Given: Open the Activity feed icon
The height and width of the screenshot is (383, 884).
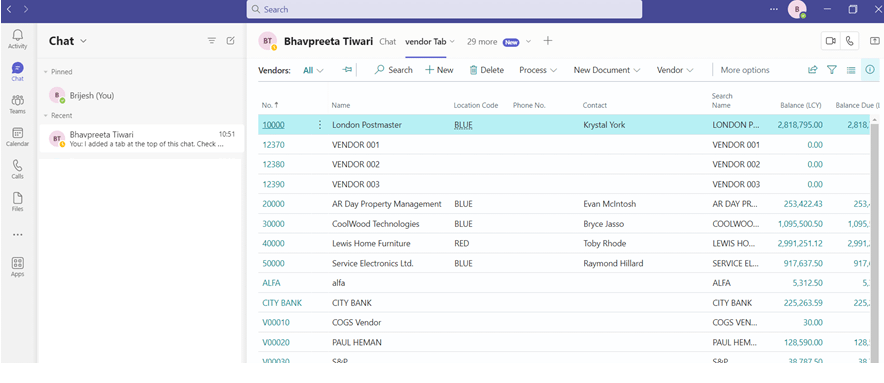Looking at the screenshot, I should 17,38.
